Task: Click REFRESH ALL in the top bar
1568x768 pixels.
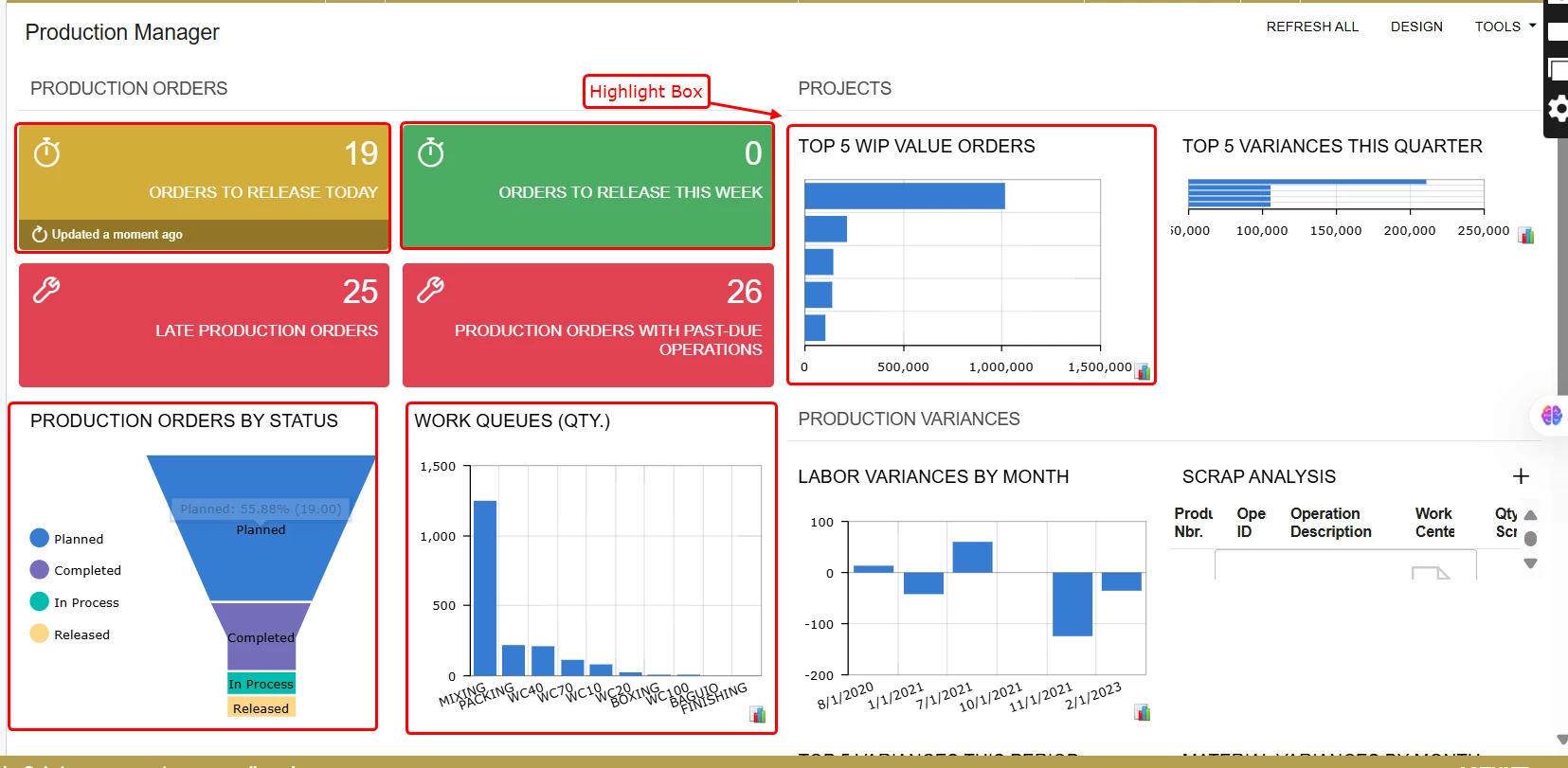Action: coord(1312,27)
